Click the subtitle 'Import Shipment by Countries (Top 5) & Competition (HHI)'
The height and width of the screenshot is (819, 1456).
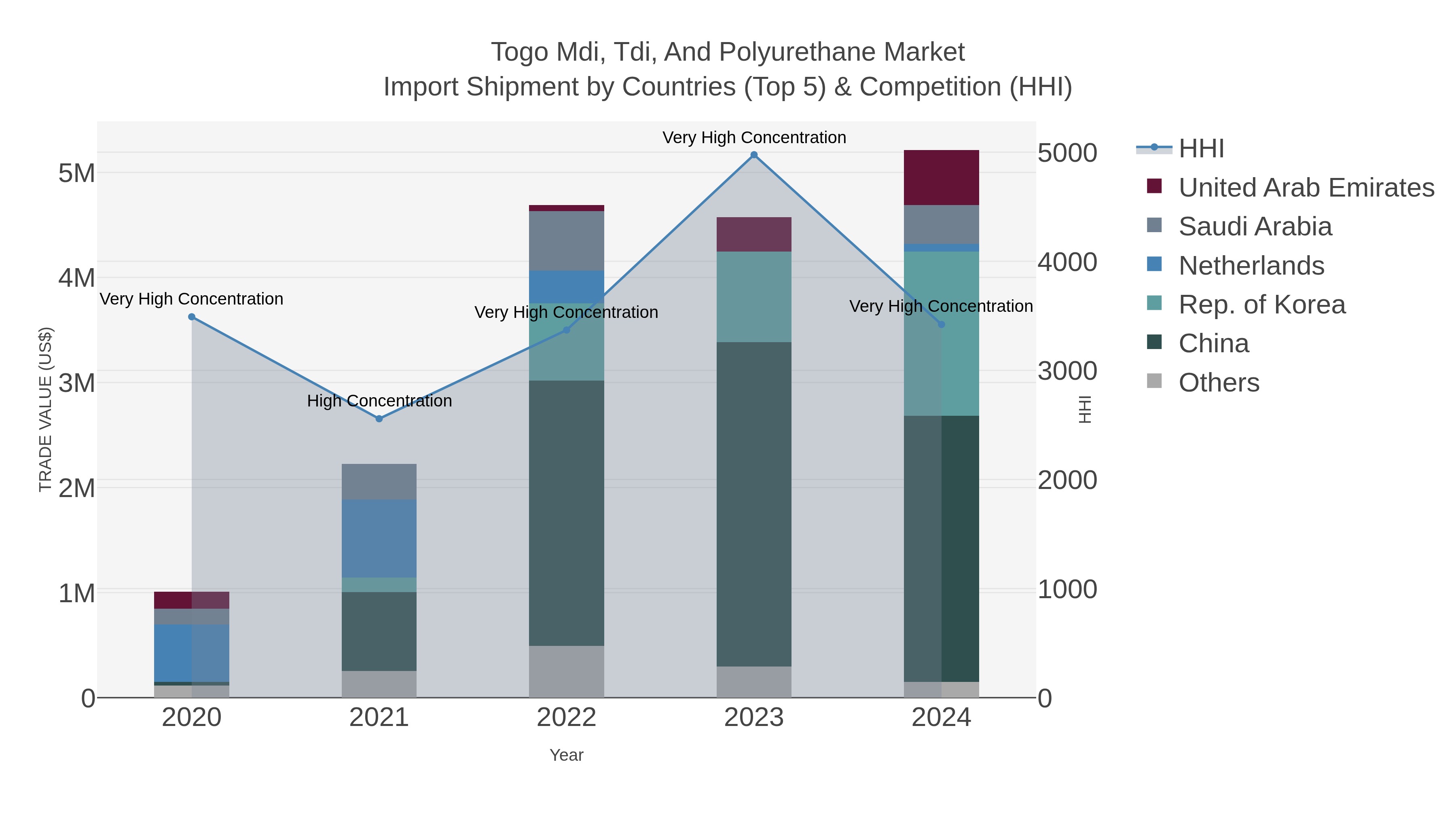728,87
